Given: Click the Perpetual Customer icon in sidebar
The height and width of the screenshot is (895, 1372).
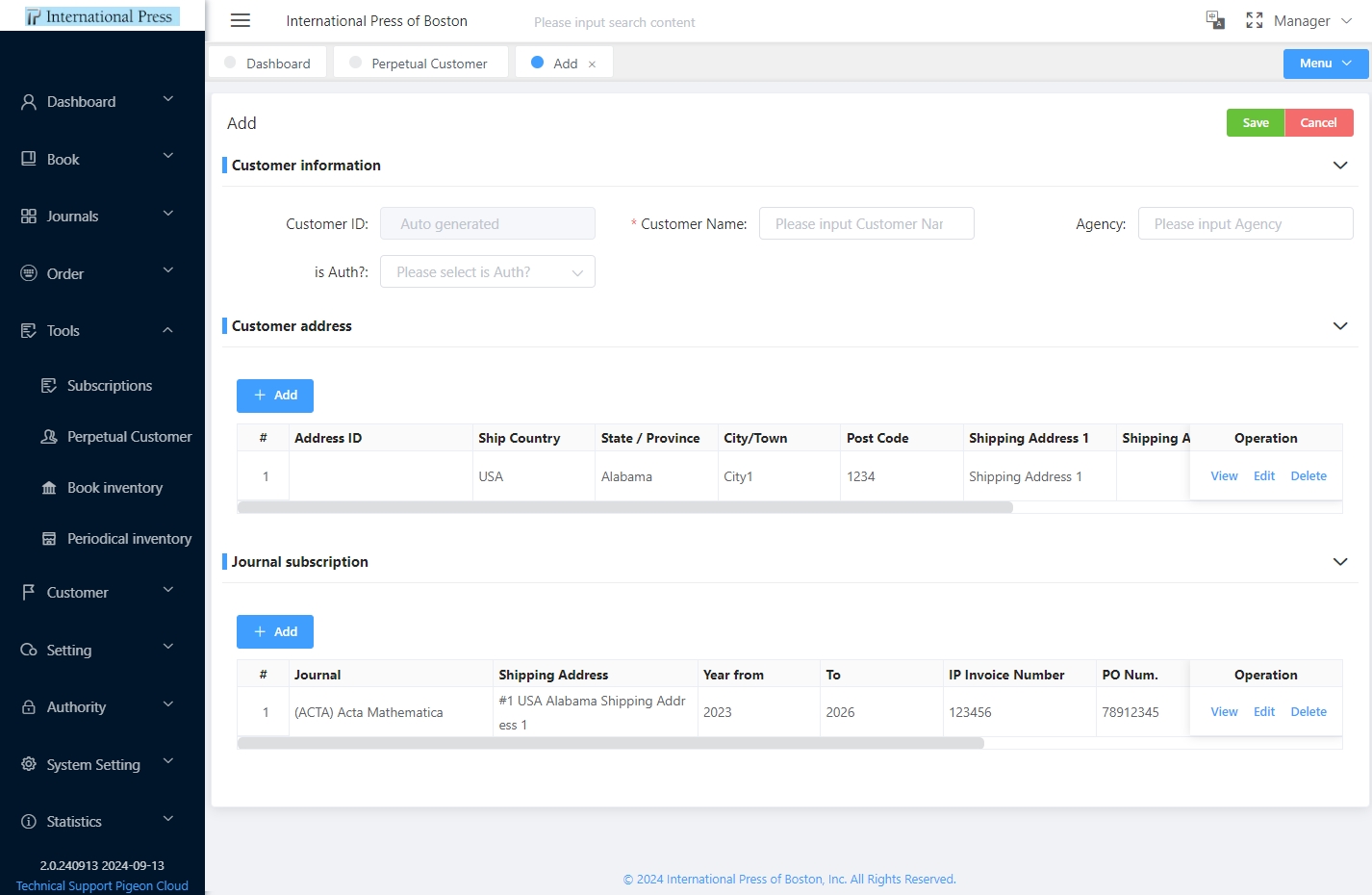Looking at the screenshot, I should (49, 437).
